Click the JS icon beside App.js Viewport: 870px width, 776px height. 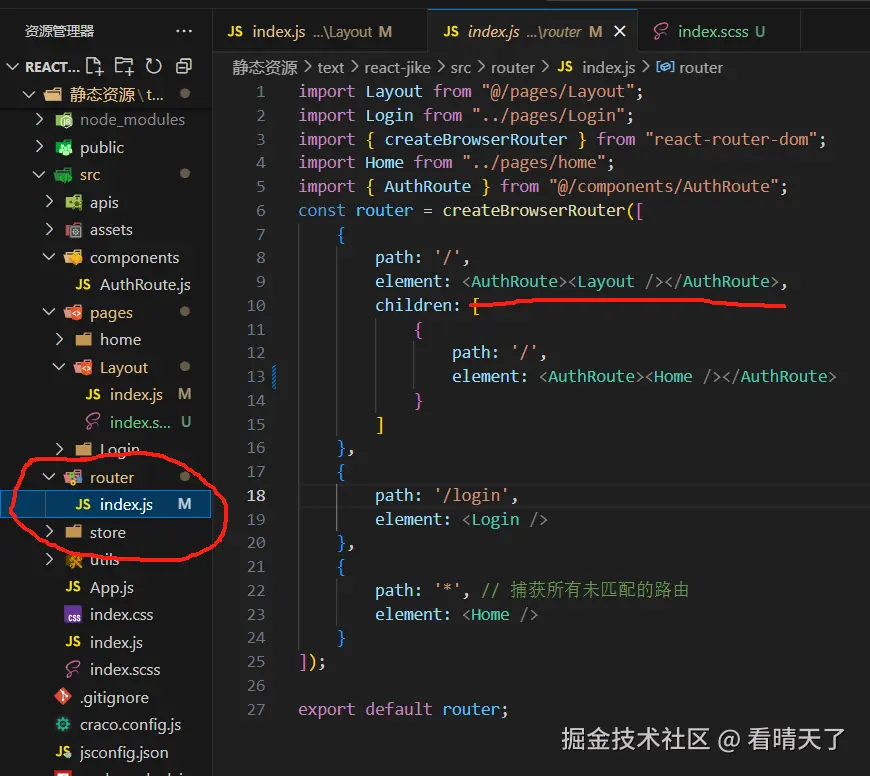click(73, 587)
